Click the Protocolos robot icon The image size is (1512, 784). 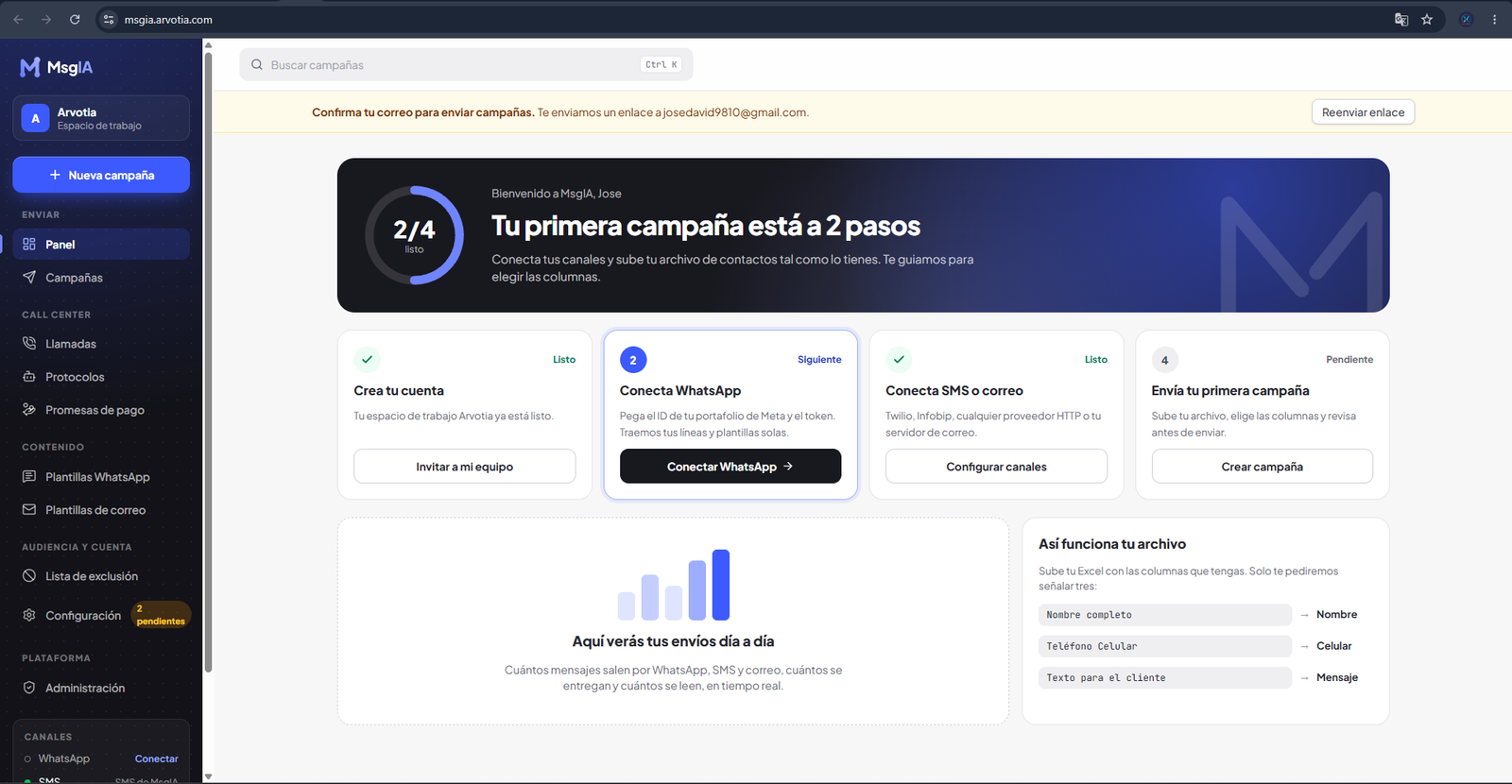click(x=29, y=377)
